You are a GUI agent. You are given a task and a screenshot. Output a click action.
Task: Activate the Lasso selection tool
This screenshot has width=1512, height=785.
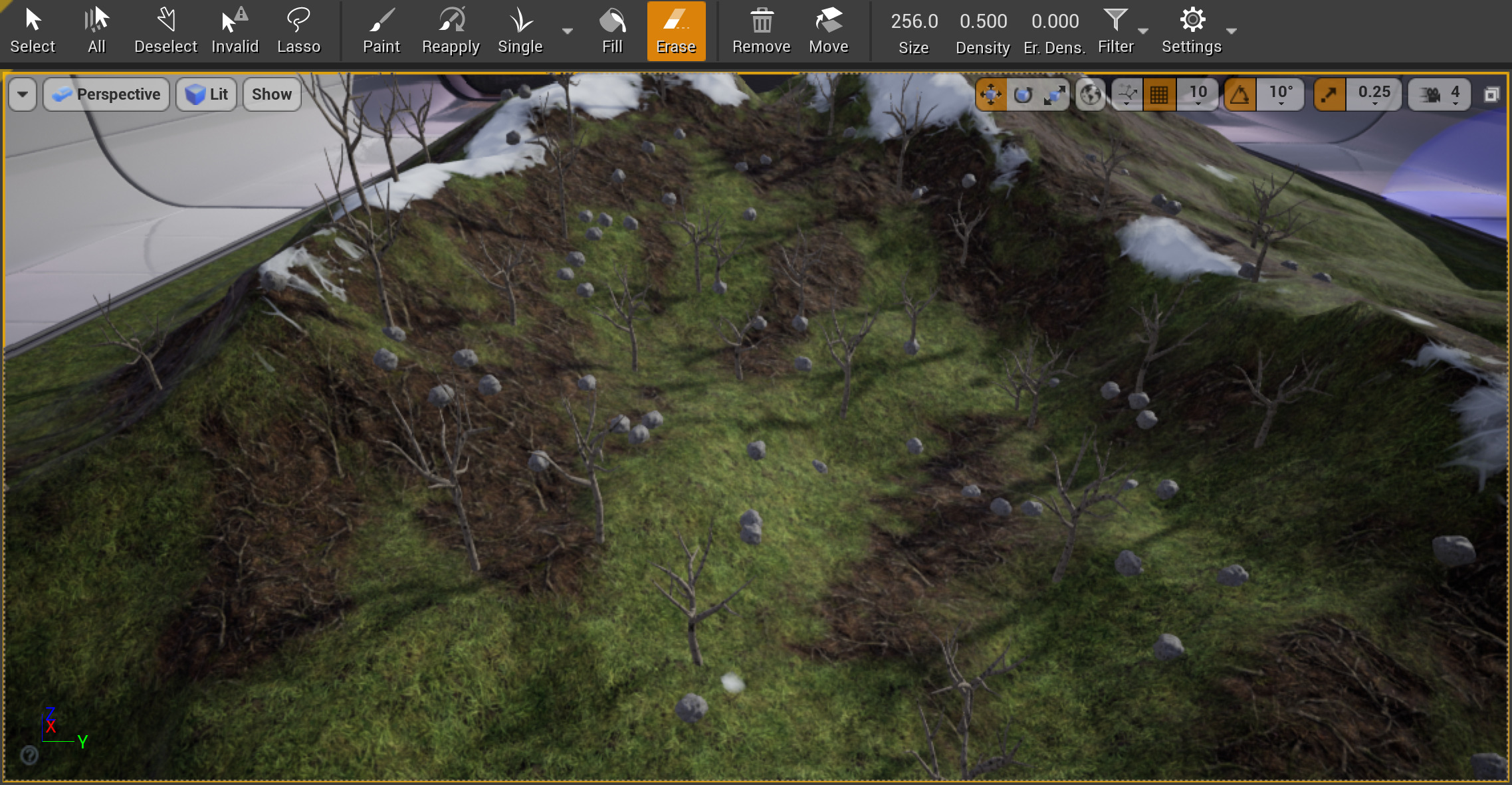(298, 31)
